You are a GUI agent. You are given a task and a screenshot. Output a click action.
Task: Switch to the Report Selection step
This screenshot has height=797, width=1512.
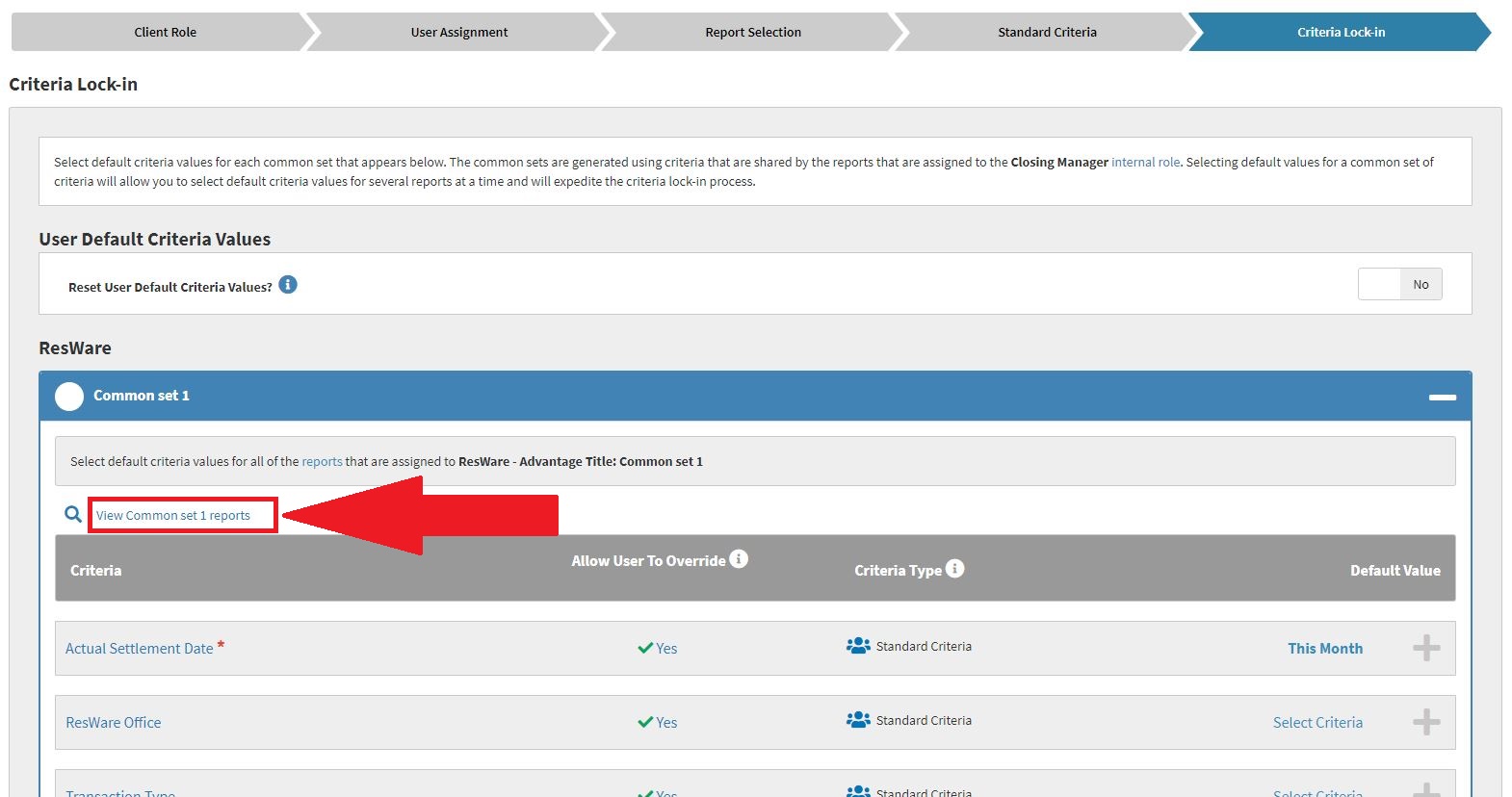(752, 32)
